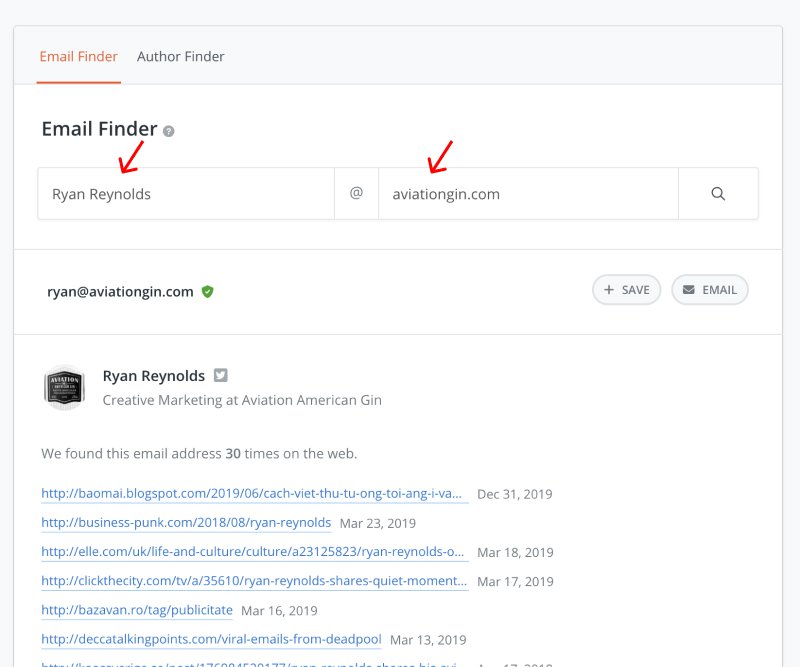
Task: Click the Mar 23, 2019 date
Action: pos(378,523)
